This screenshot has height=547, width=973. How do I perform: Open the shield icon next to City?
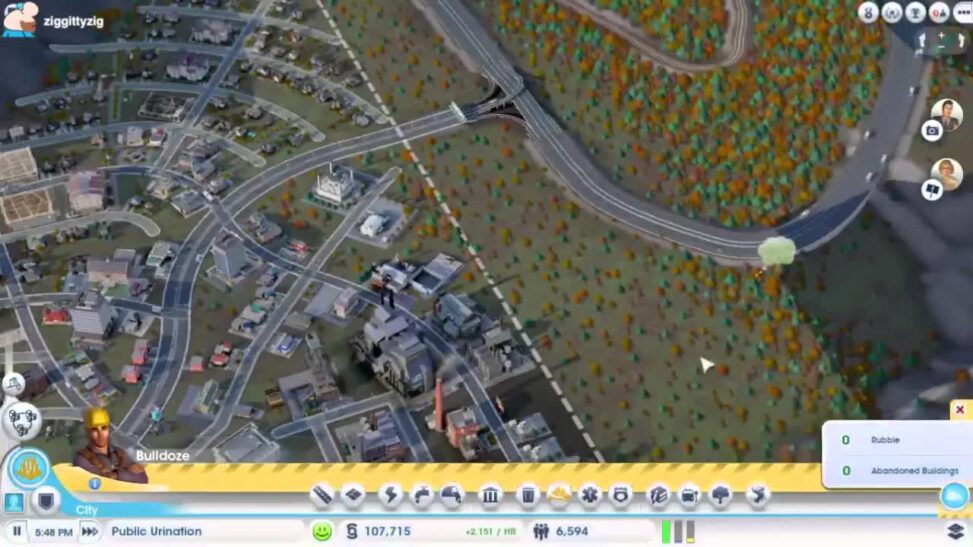coord(46,500)
